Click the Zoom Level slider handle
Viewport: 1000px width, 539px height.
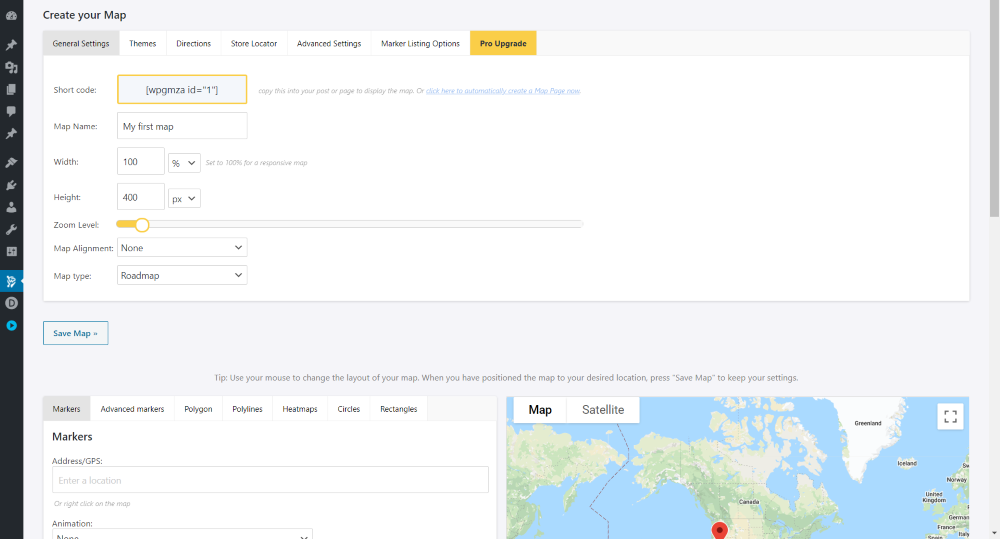pos(142,225)
